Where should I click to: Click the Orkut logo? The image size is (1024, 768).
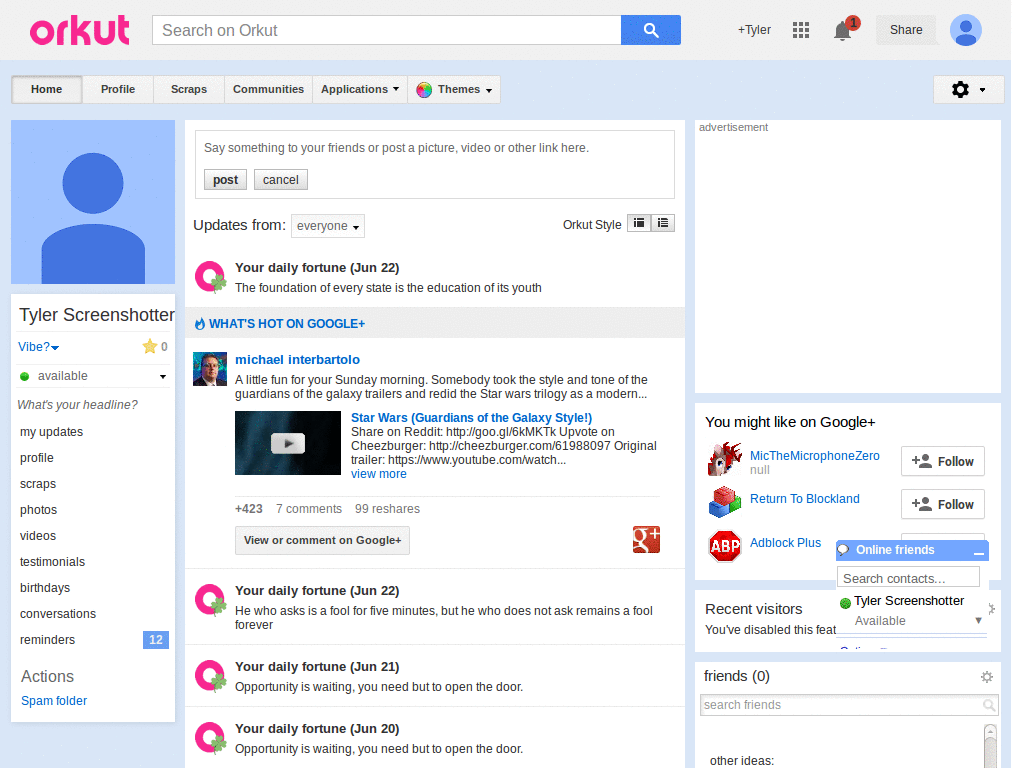(80, 30)
